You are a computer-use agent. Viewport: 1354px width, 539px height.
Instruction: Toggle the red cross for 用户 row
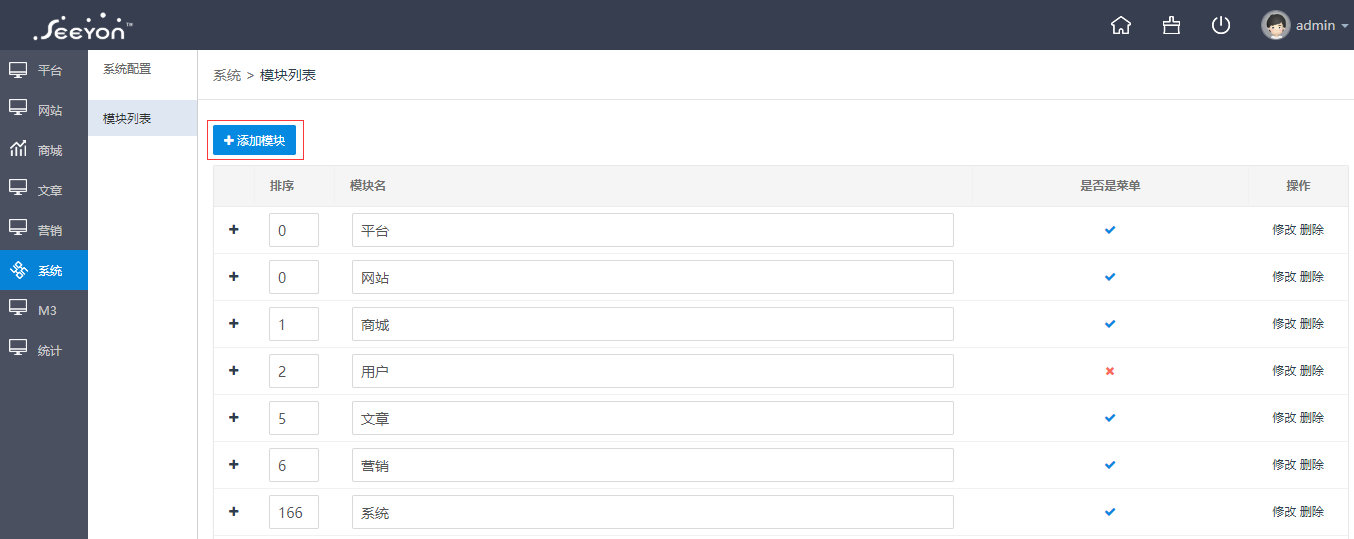click(1110, 371)
